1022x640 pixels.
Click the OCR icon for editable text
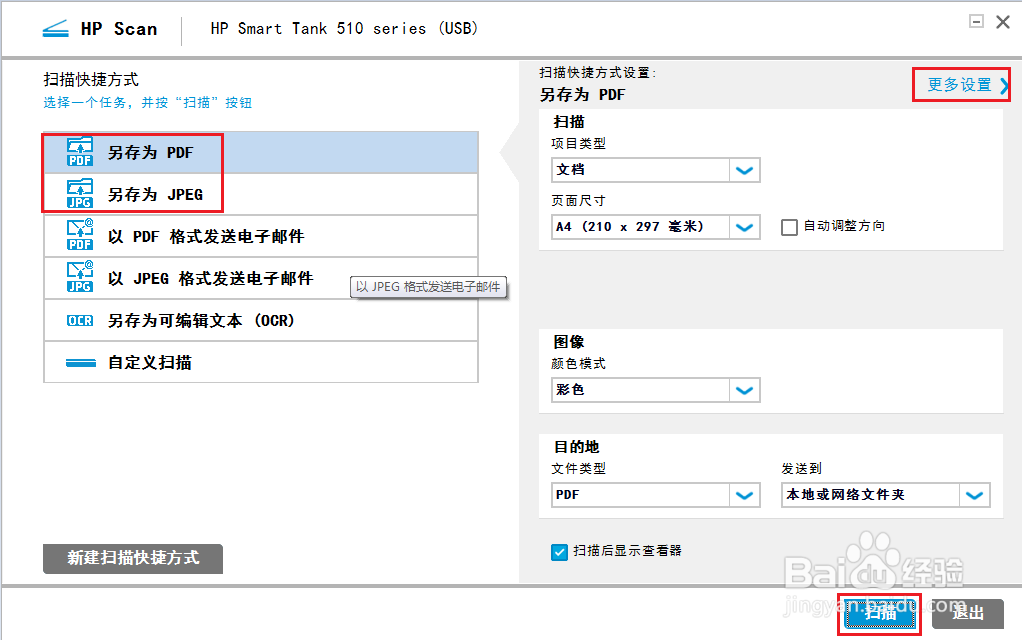(x=80, y=321)
